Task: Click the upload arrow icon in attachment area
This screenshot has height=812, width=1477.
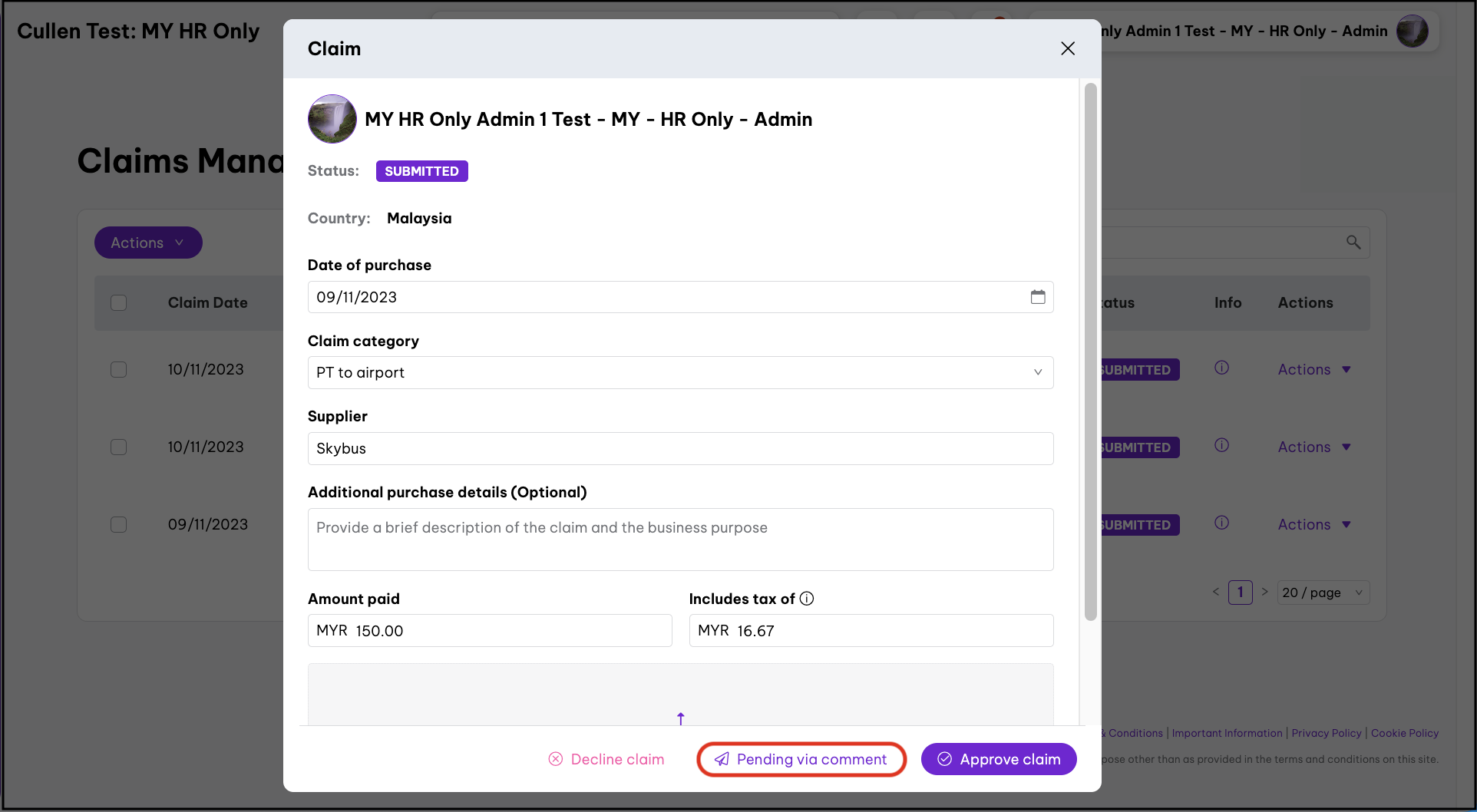Action: (x=680, y=718)
